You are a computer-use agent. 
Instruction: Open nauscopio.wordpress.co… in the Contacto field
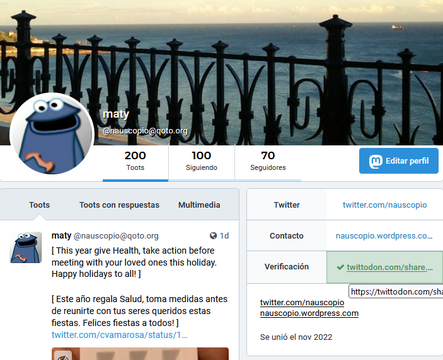click(x=384, y=236)
